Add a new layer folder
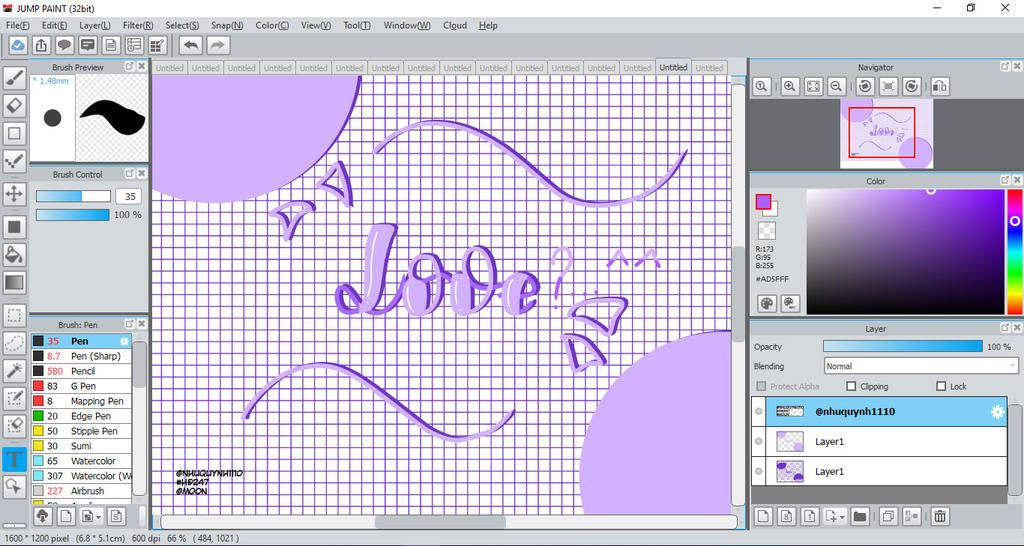1024x546 pixels. (x=859, y=516)
